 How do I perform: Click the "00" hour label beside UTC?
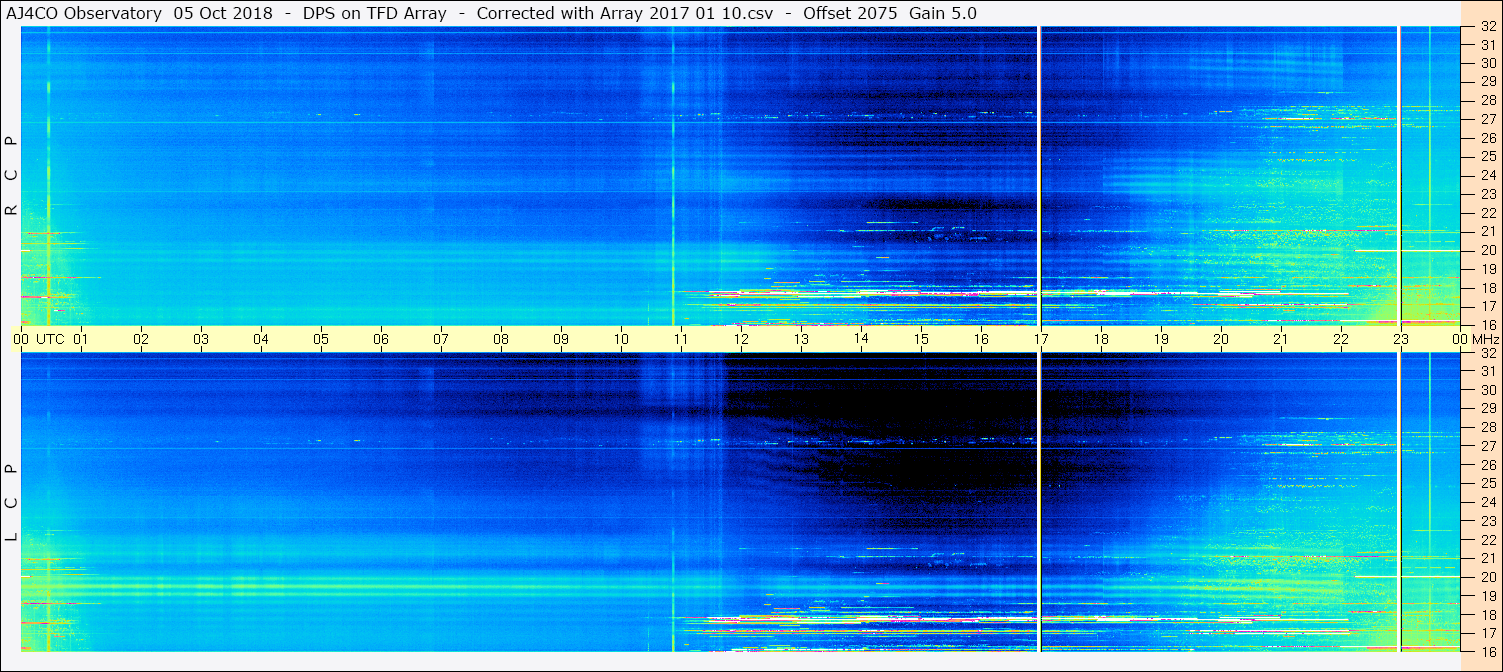point(21,339)
